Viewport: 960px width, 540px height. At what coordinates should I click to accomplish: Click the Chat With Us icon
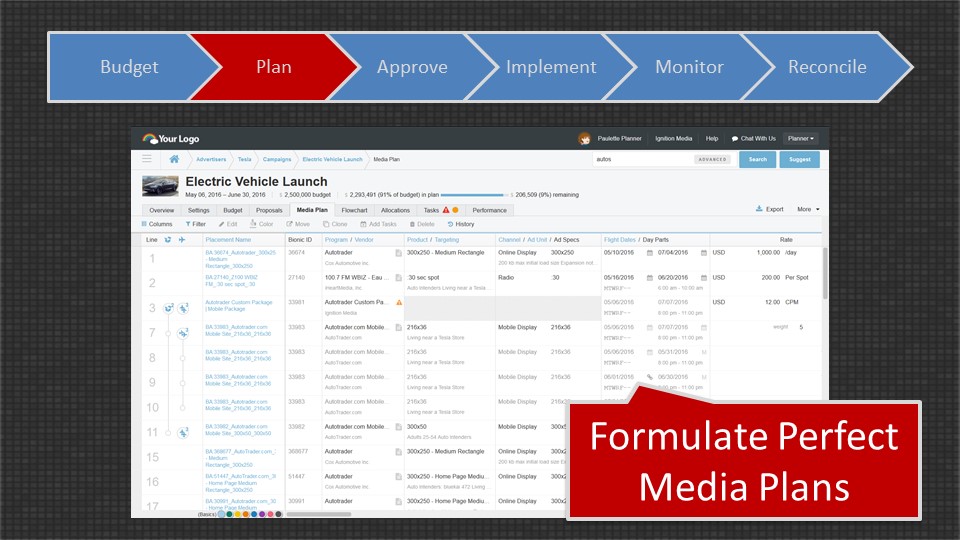pos(735,138)
